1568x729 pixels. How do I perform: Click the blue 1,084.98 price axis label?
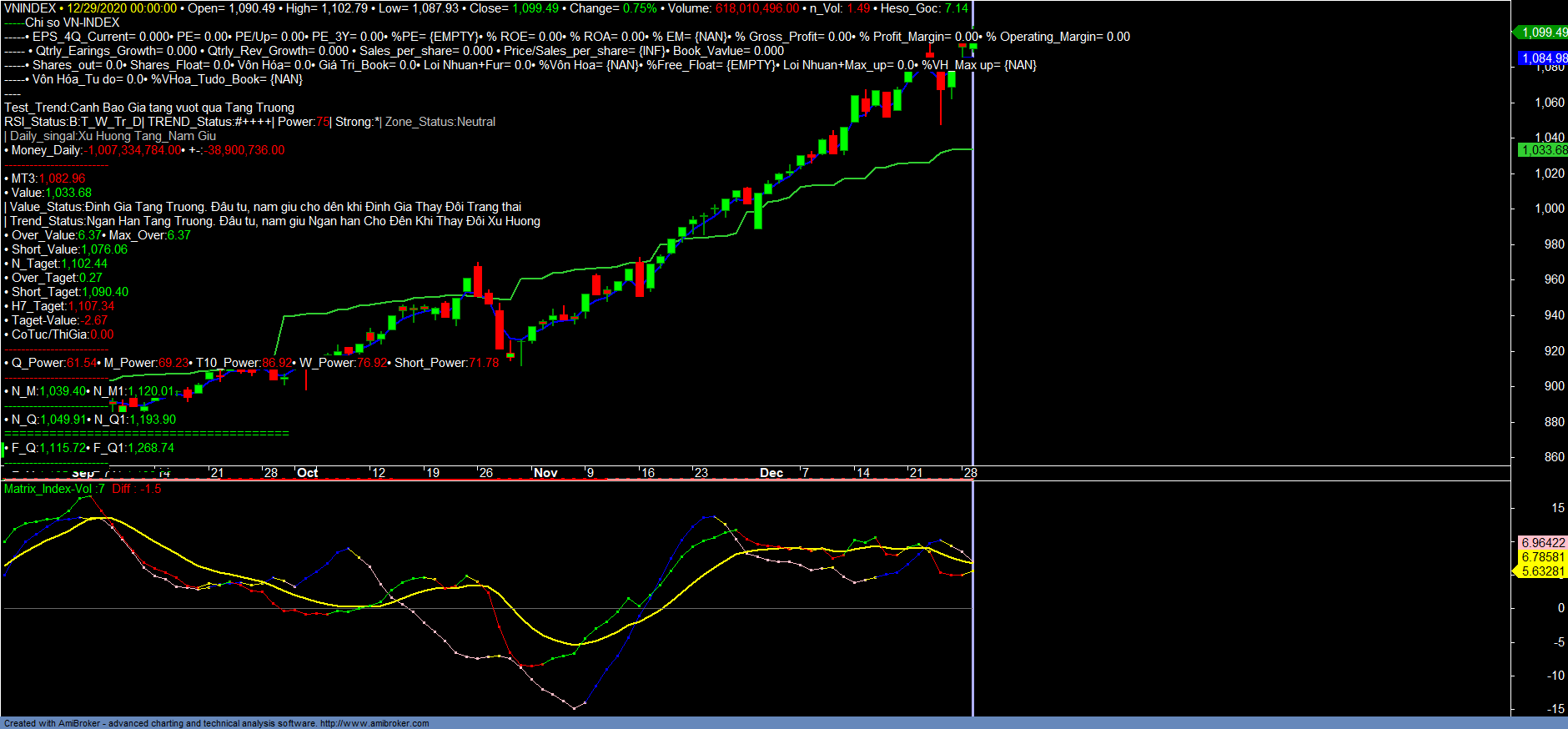(1543, 58)
